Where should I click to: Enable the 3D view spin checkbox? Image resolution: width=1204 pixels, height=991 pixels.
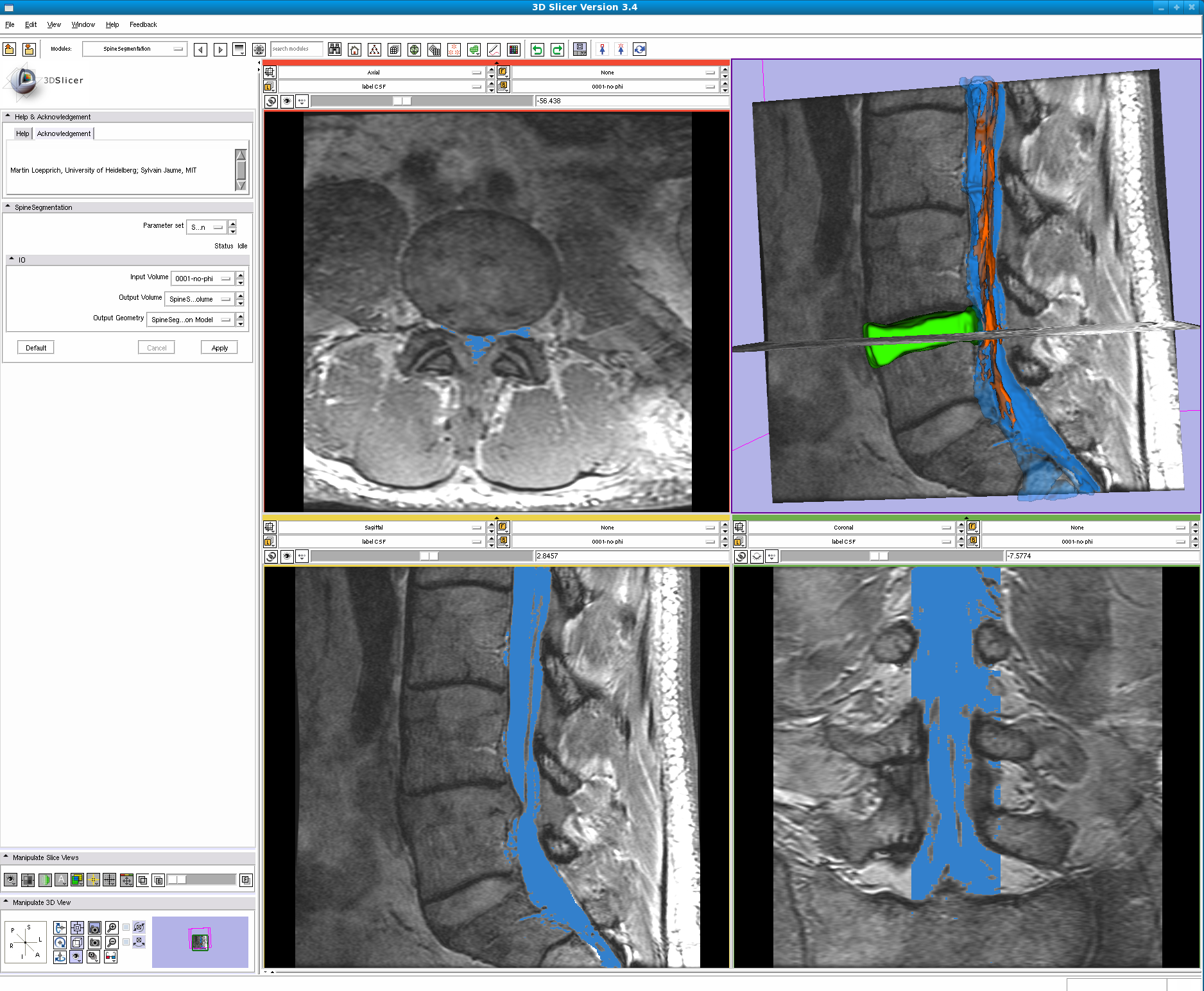(x=126, y=927)
